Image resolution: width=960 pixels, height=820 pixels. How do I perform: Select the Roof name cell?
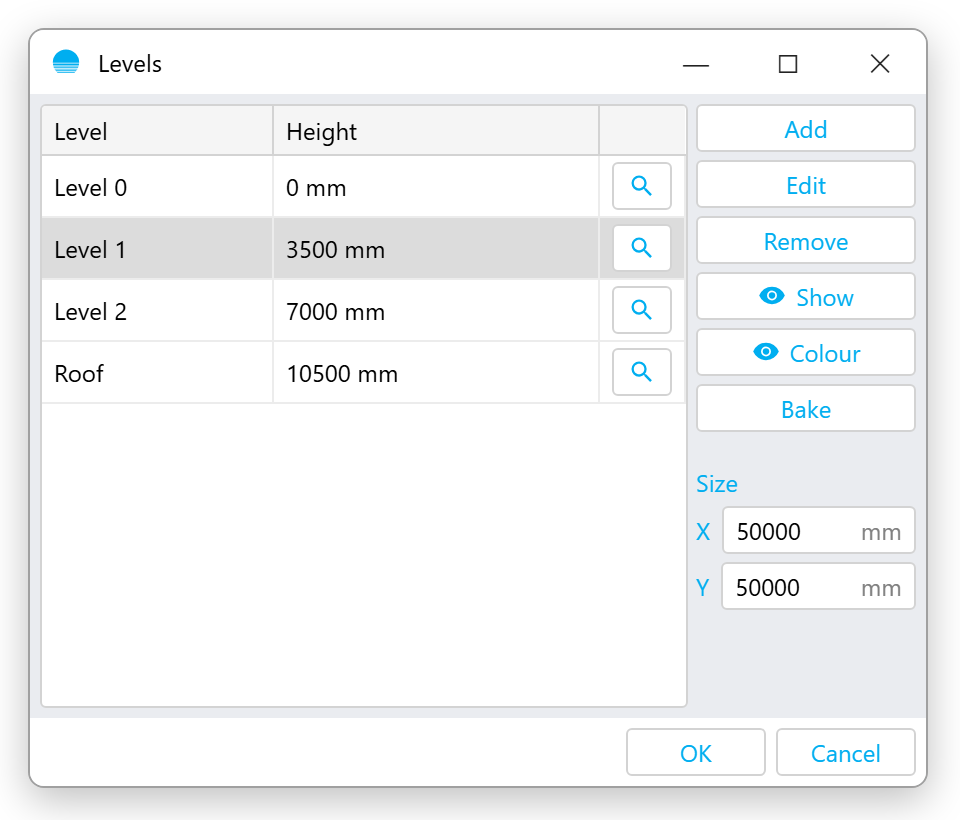[x=157, y=372]
